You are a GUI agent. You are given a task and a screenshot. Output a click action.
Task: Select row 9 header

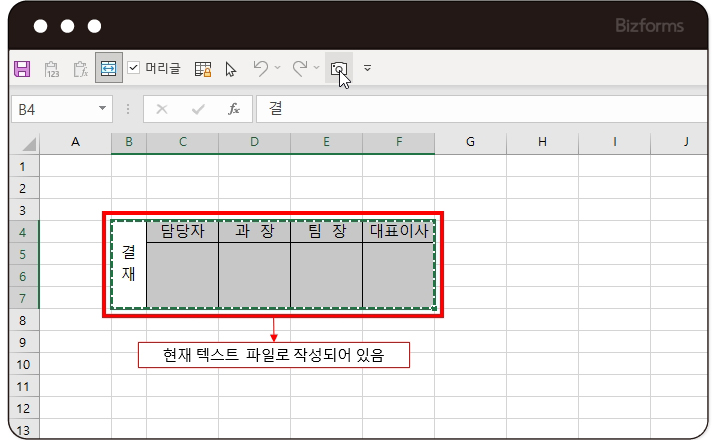click(23, 342)
